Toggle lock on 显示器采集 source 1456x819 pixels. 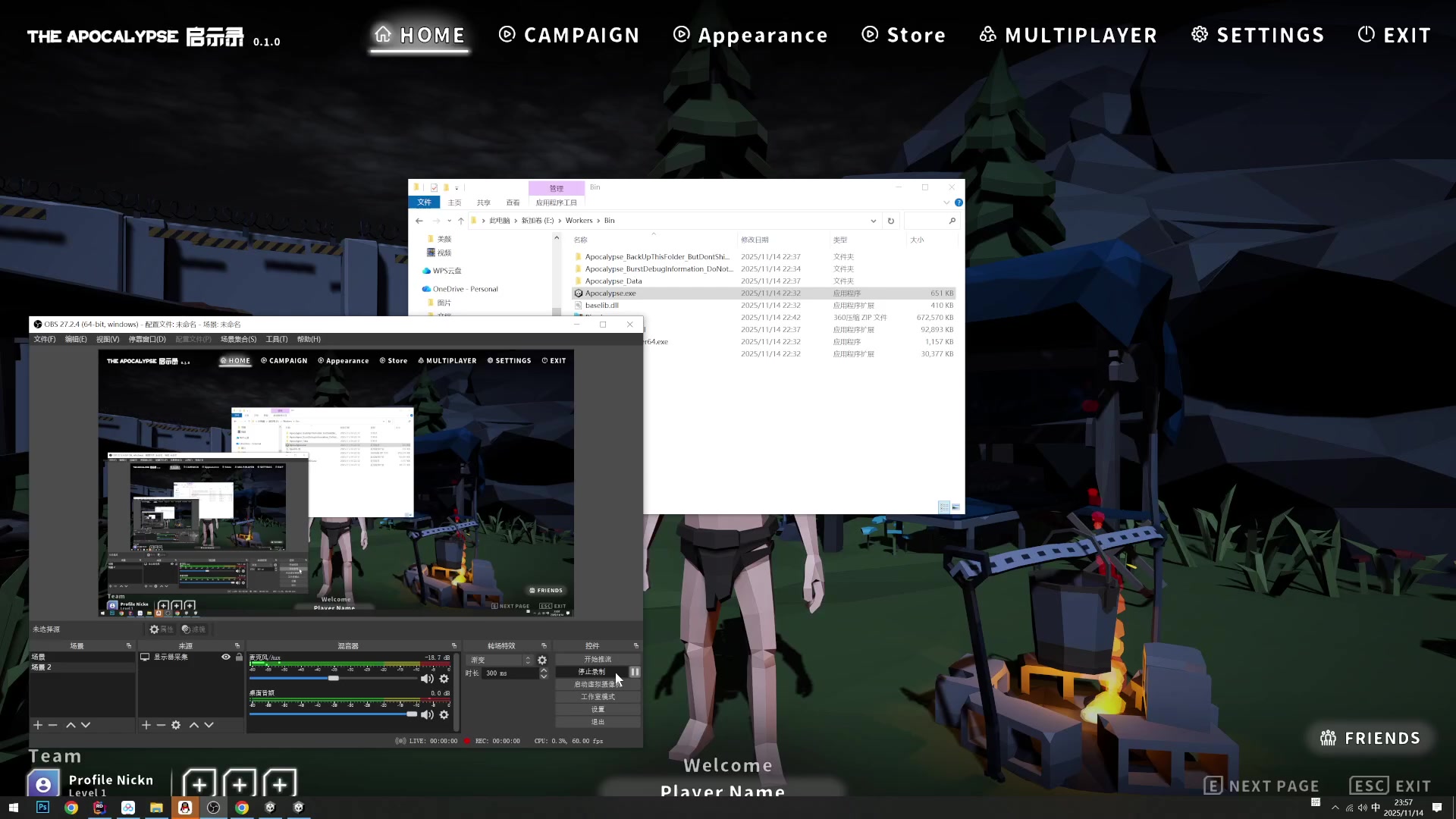[239, 657]
